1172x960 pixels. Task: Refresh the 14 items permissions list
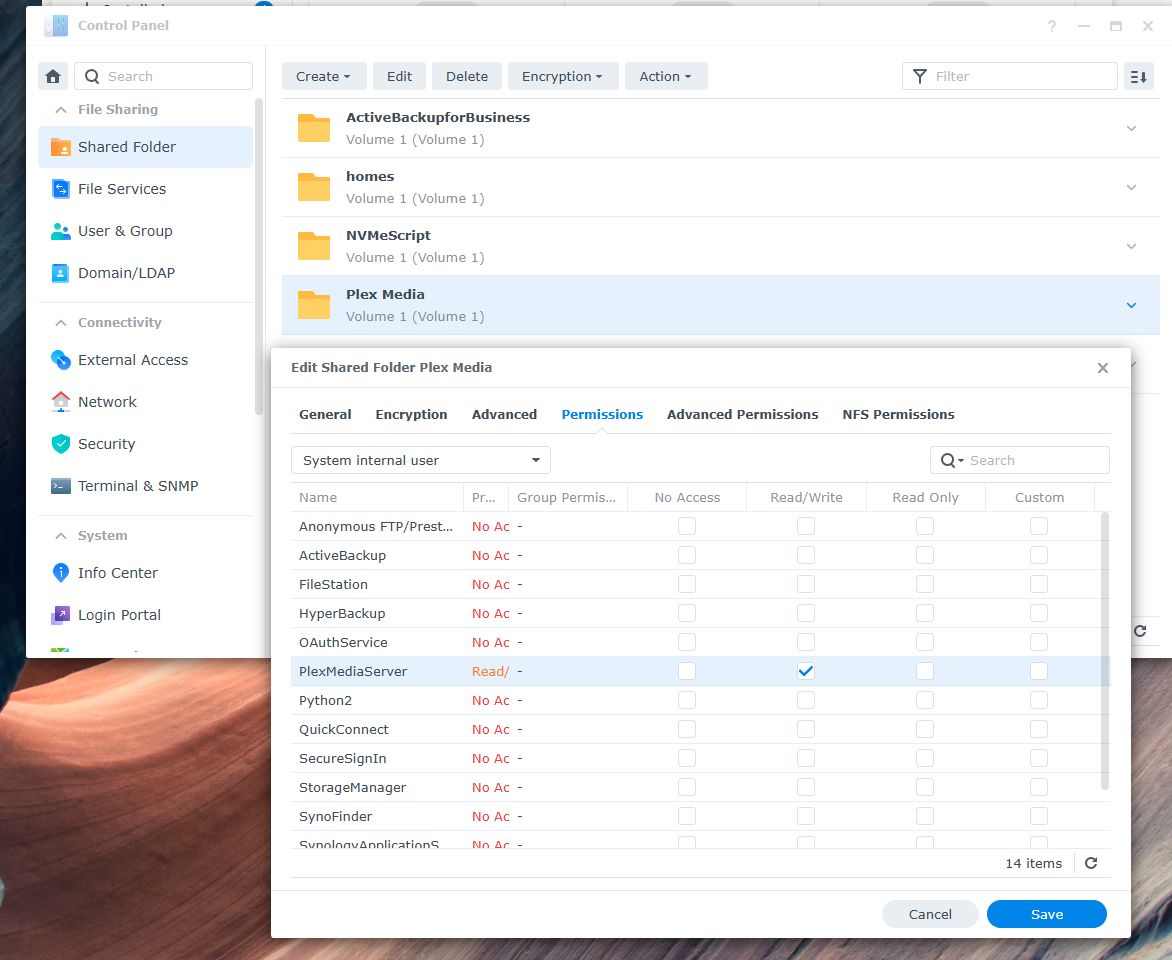pos(1091,863)
